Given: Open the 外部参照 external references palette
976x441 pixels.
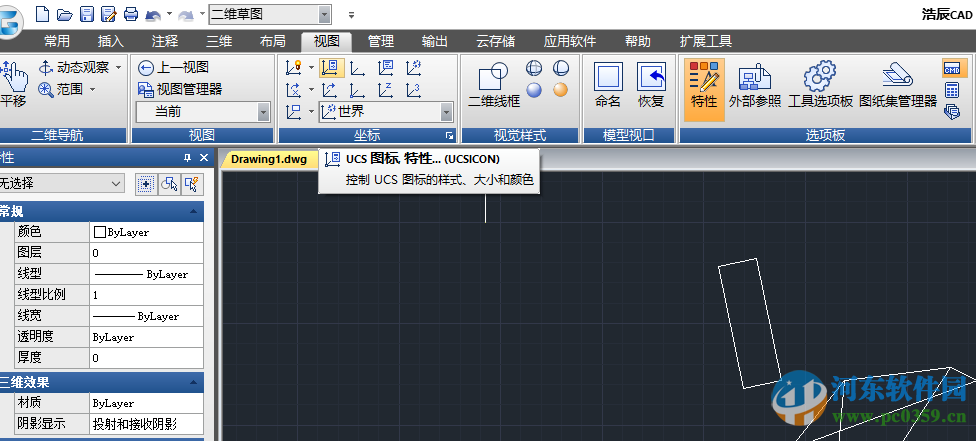Looking at the screenshot, I should 755,85.
